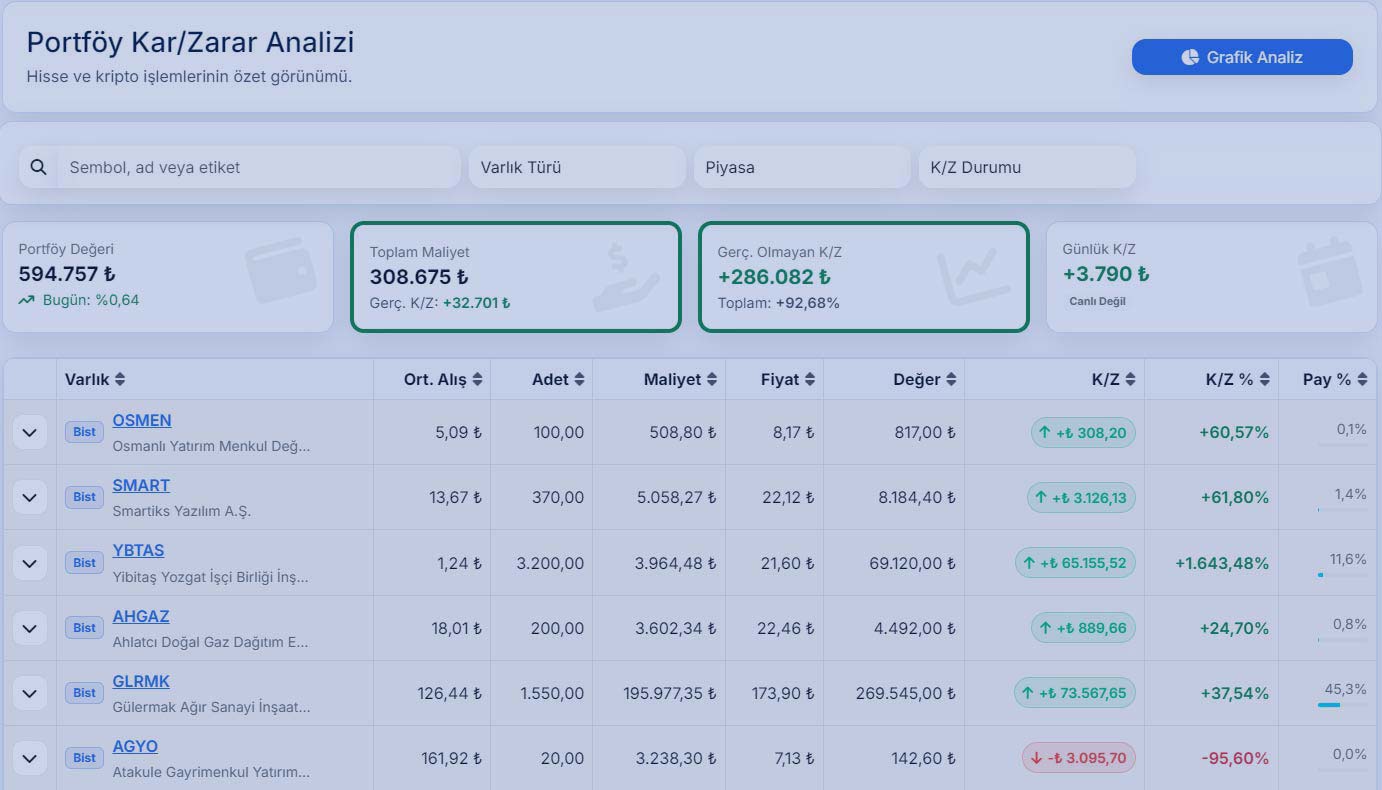Click the +₺ 73.567,65 profit badge
Image resolution: width=1382 pixels, height=790 pixels.
pyautogui.click(x=1075, y=693)
